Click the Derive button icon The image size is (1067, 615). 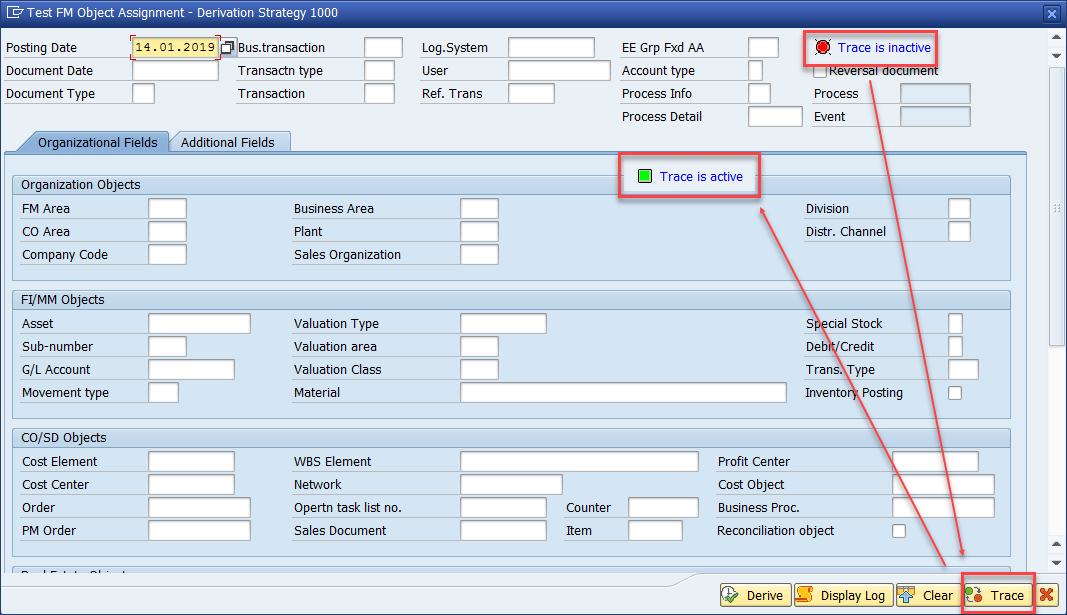[731, 595]
